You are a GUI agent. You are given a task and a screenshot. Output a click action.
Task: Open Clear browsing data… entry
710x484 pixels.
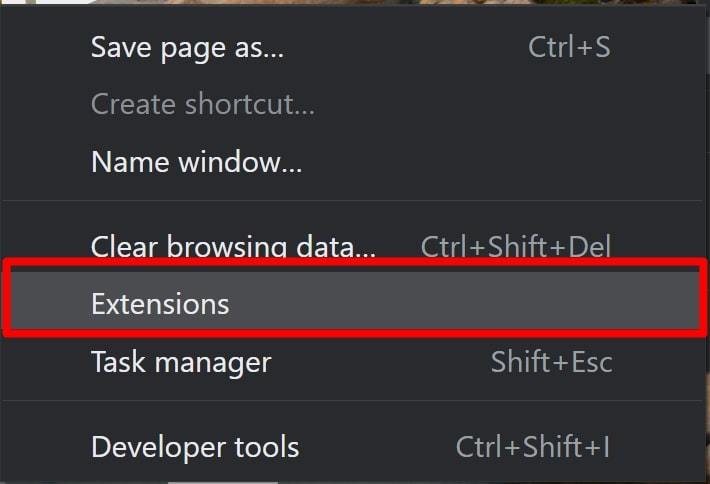click(x=355, y=246)
